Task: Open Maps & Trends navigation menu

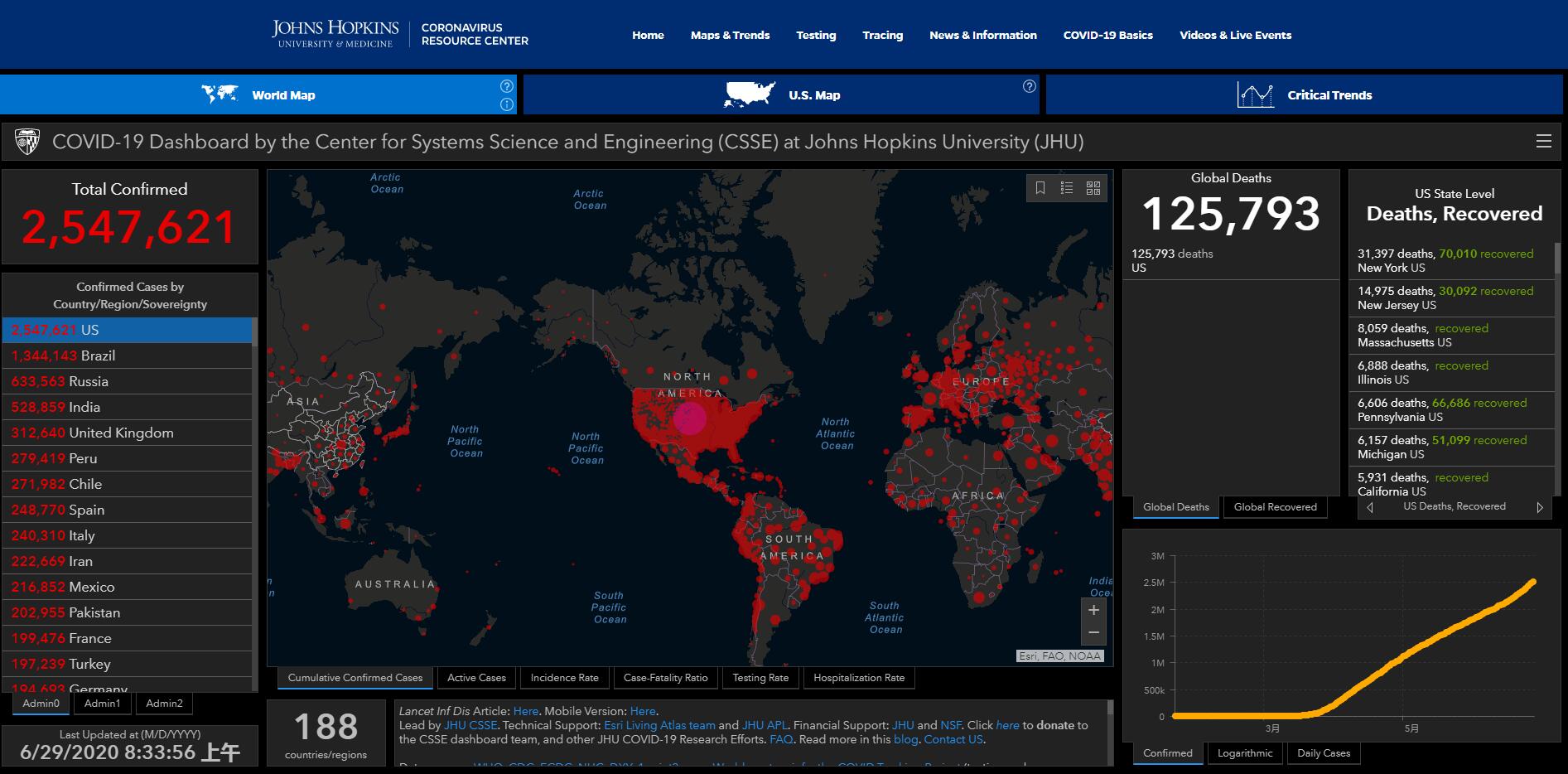Action: pos(730,35)
